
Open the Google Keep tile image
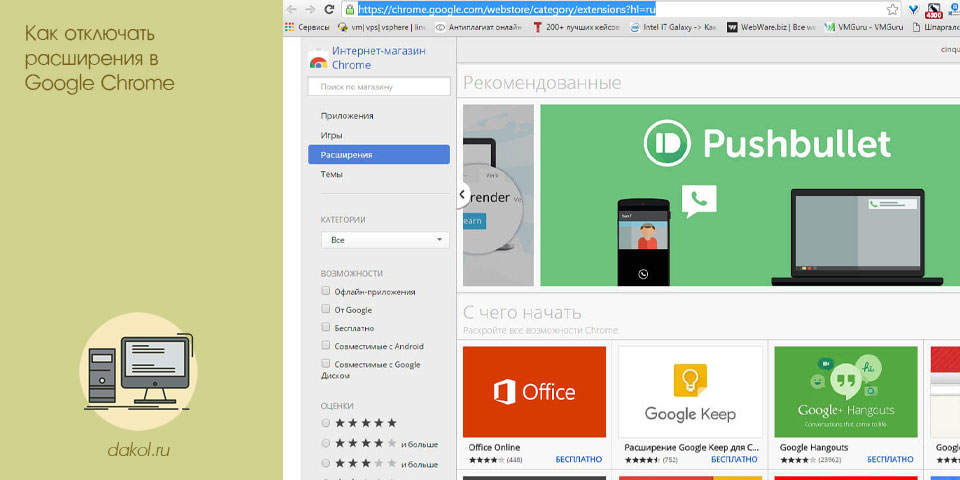690,392
